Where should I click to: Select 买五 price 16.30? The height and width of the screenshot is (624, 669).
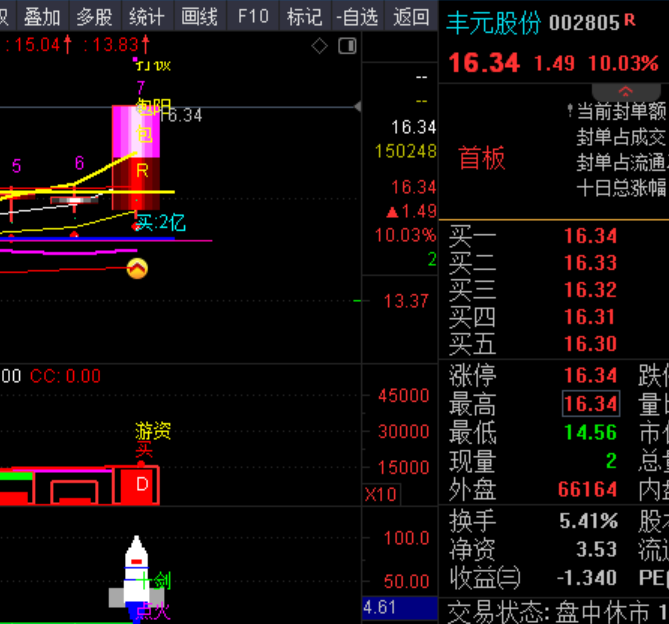[x=590, y=344]
